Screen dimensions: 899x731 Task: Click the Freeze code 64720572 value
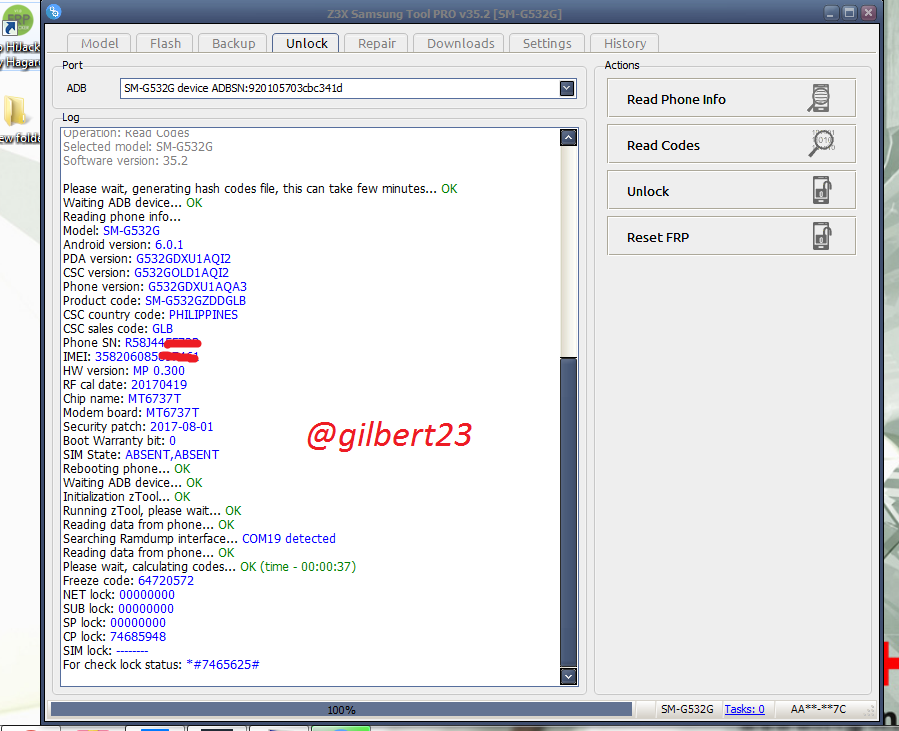(x=166, y=581)
